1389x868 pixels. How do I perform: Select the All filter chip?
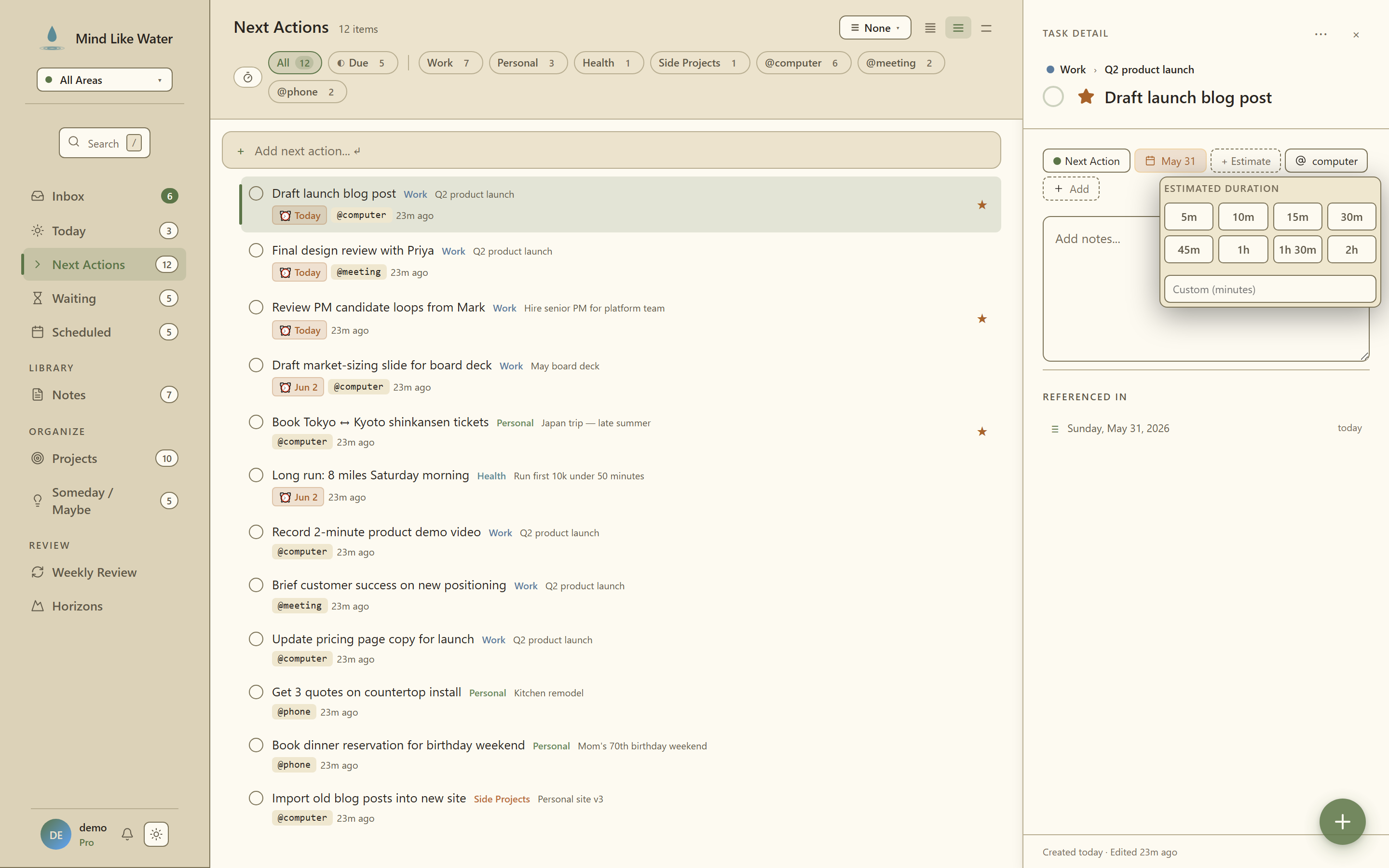295,63
